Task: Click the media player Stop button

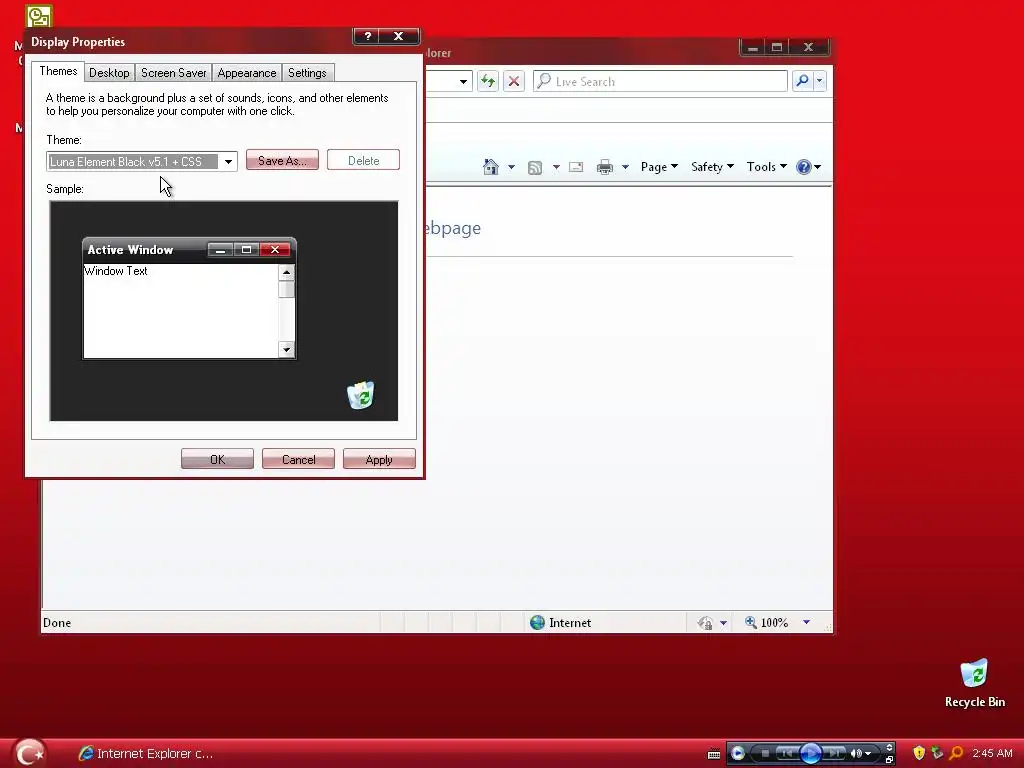Action: (x=765, y=754)
